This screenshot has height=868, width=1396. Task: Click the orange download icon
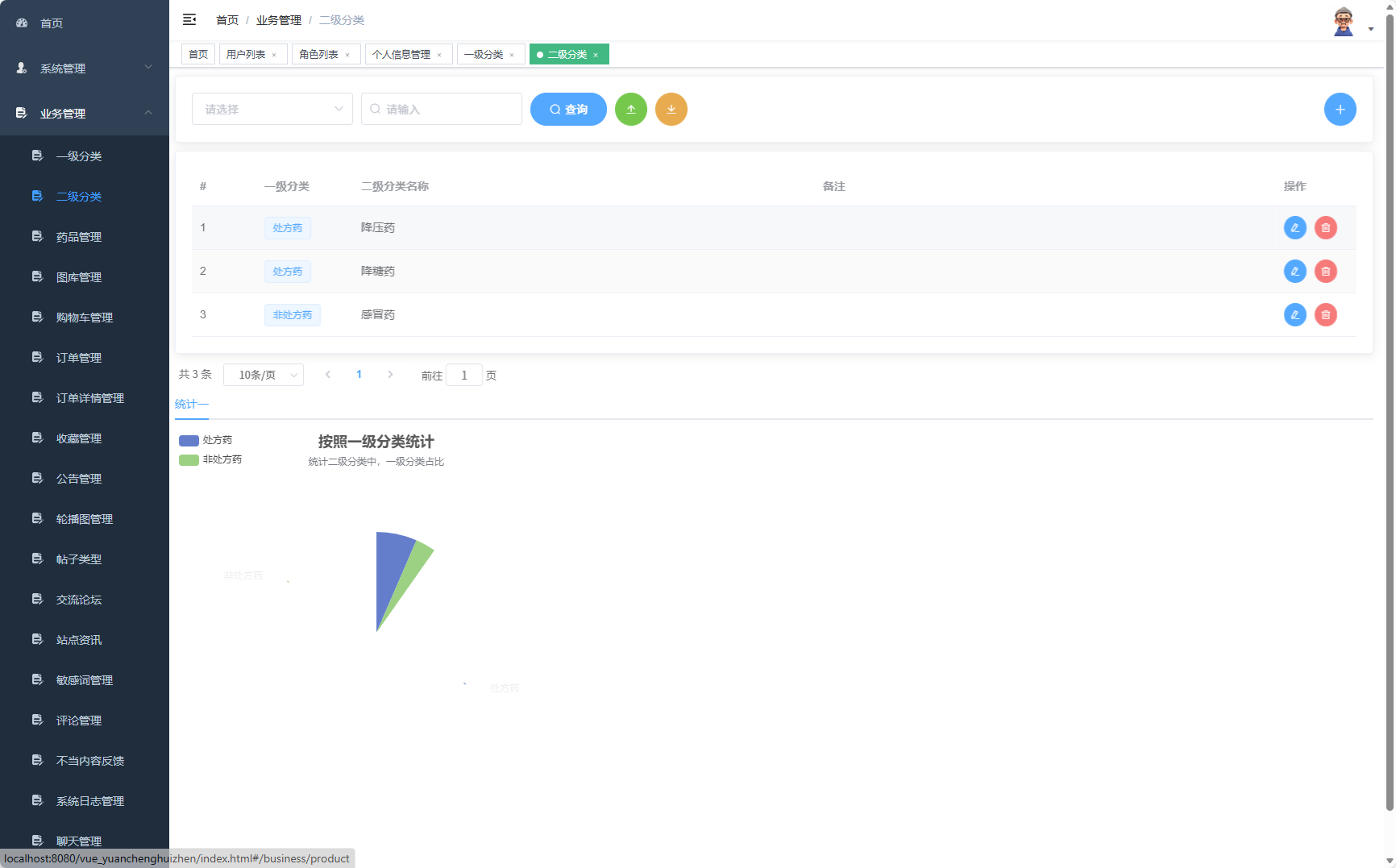[671, 109]
